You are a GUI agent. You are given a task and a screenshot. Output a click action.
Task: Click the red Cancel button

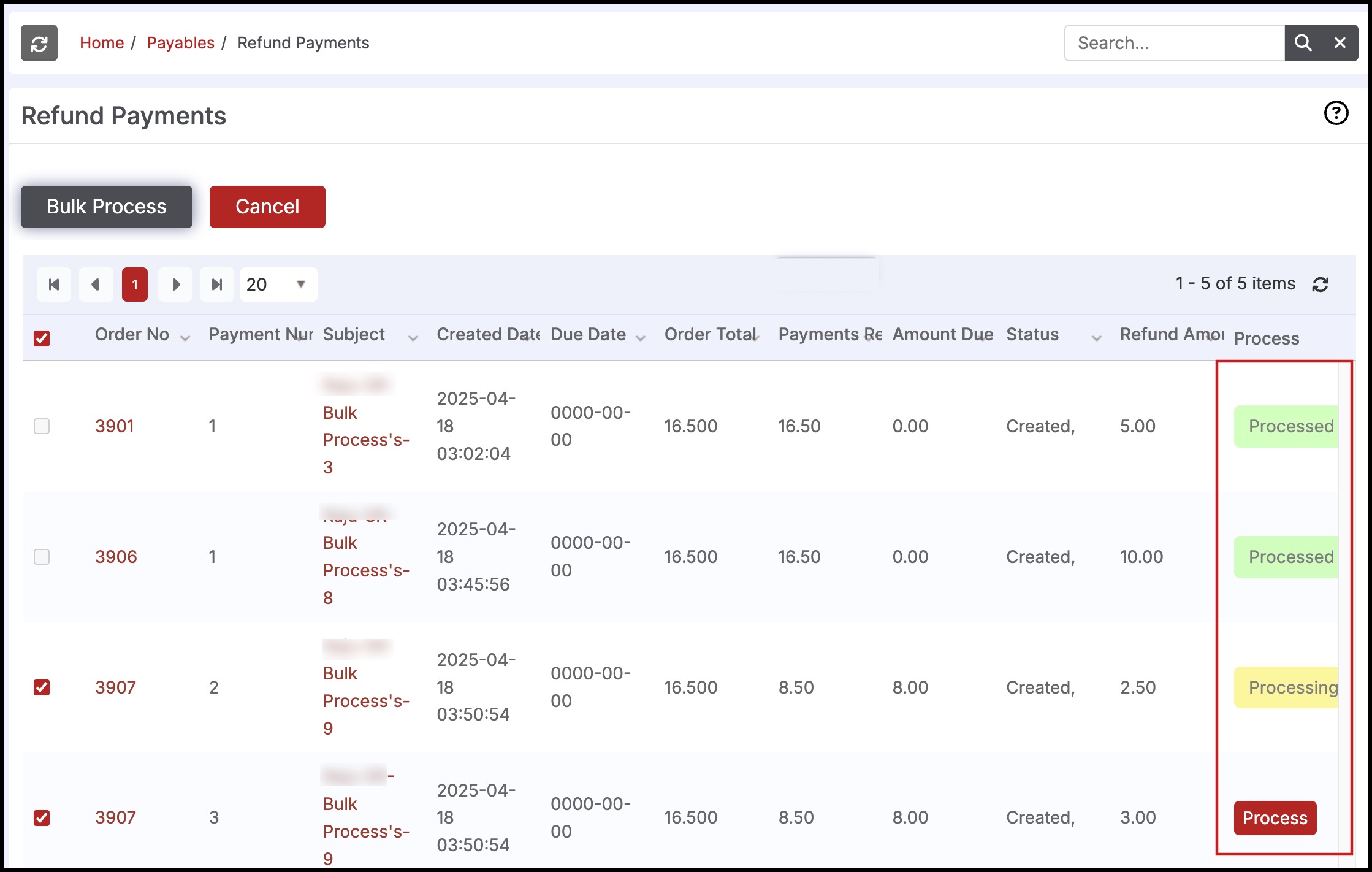coord(267,207)
